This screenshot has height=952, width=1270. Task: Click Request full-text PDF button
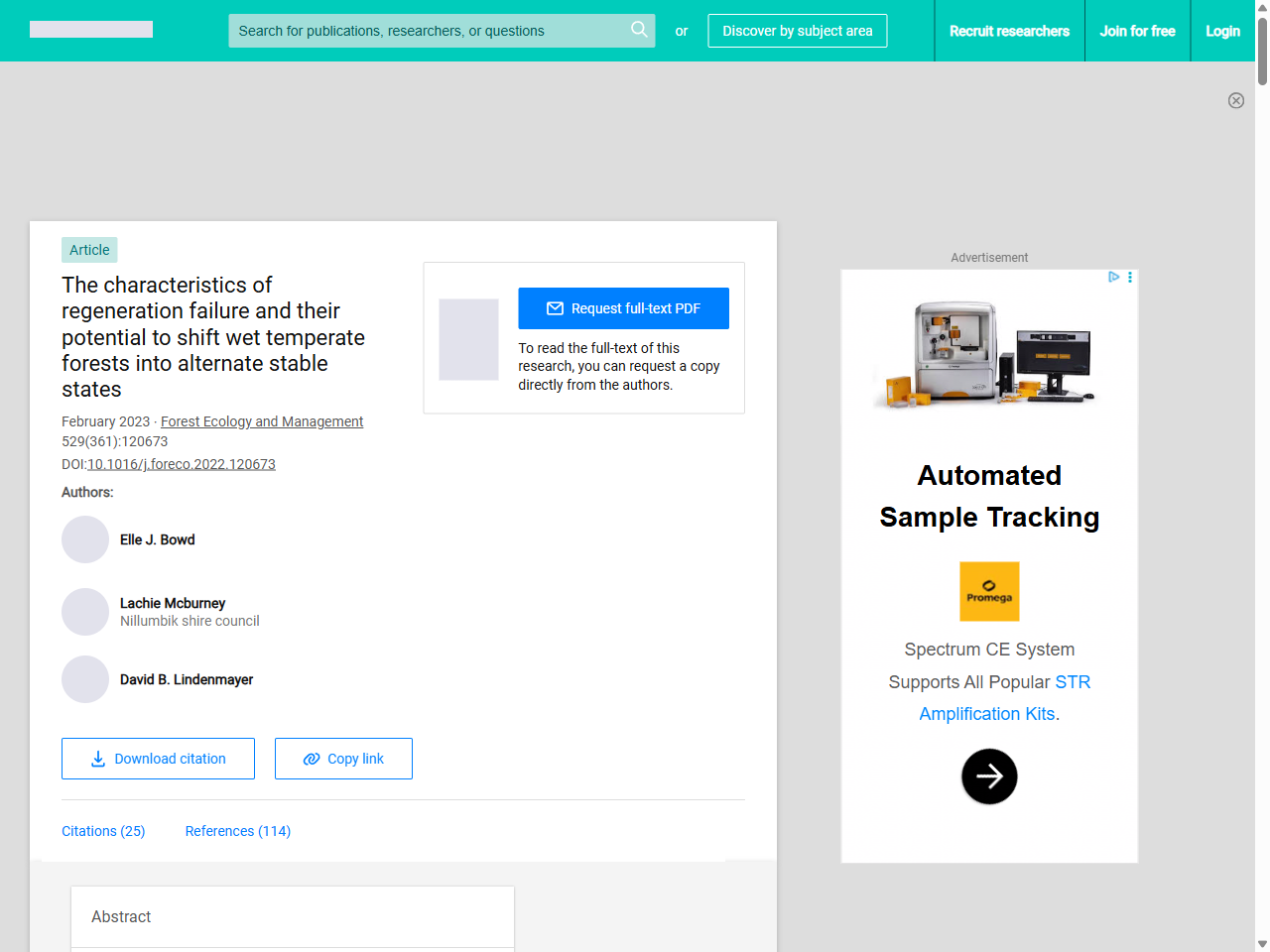pyautogui.click(x=623, y=308)
